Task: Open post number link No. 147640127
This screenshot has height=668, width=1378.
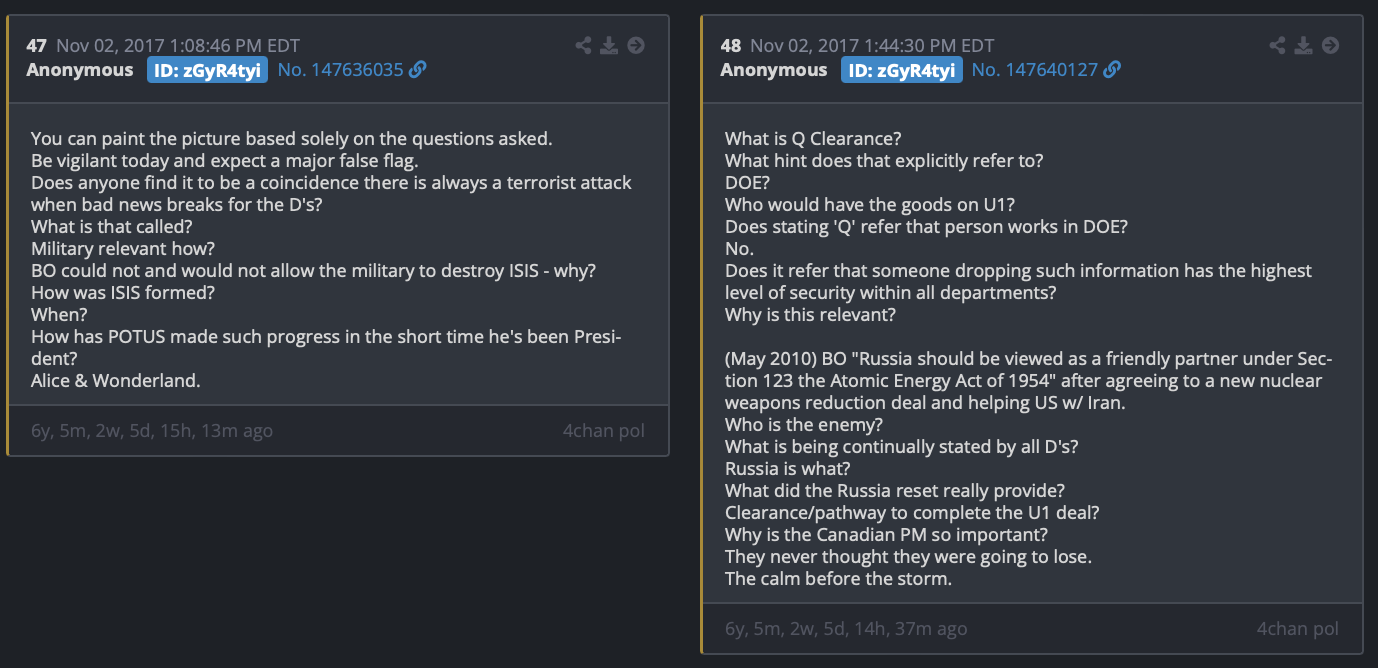Action: tap(1035, 70)
